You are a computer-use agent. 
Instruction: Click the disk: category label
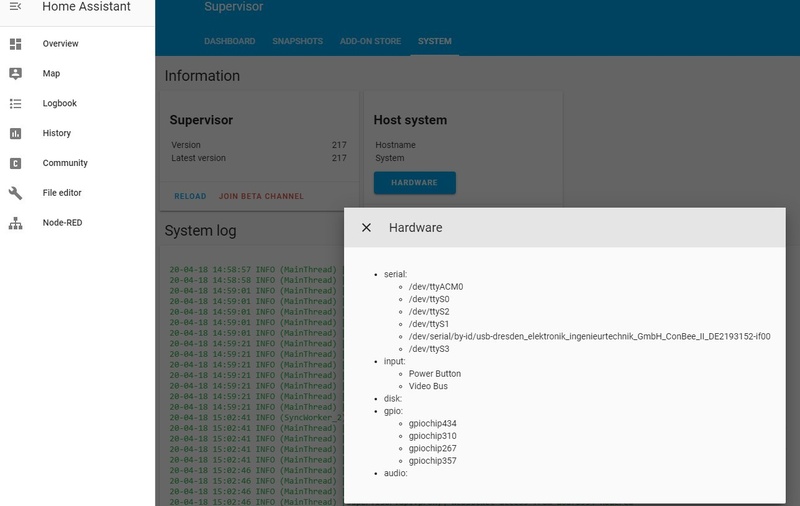pyautogui.click(x=393, y=399)
